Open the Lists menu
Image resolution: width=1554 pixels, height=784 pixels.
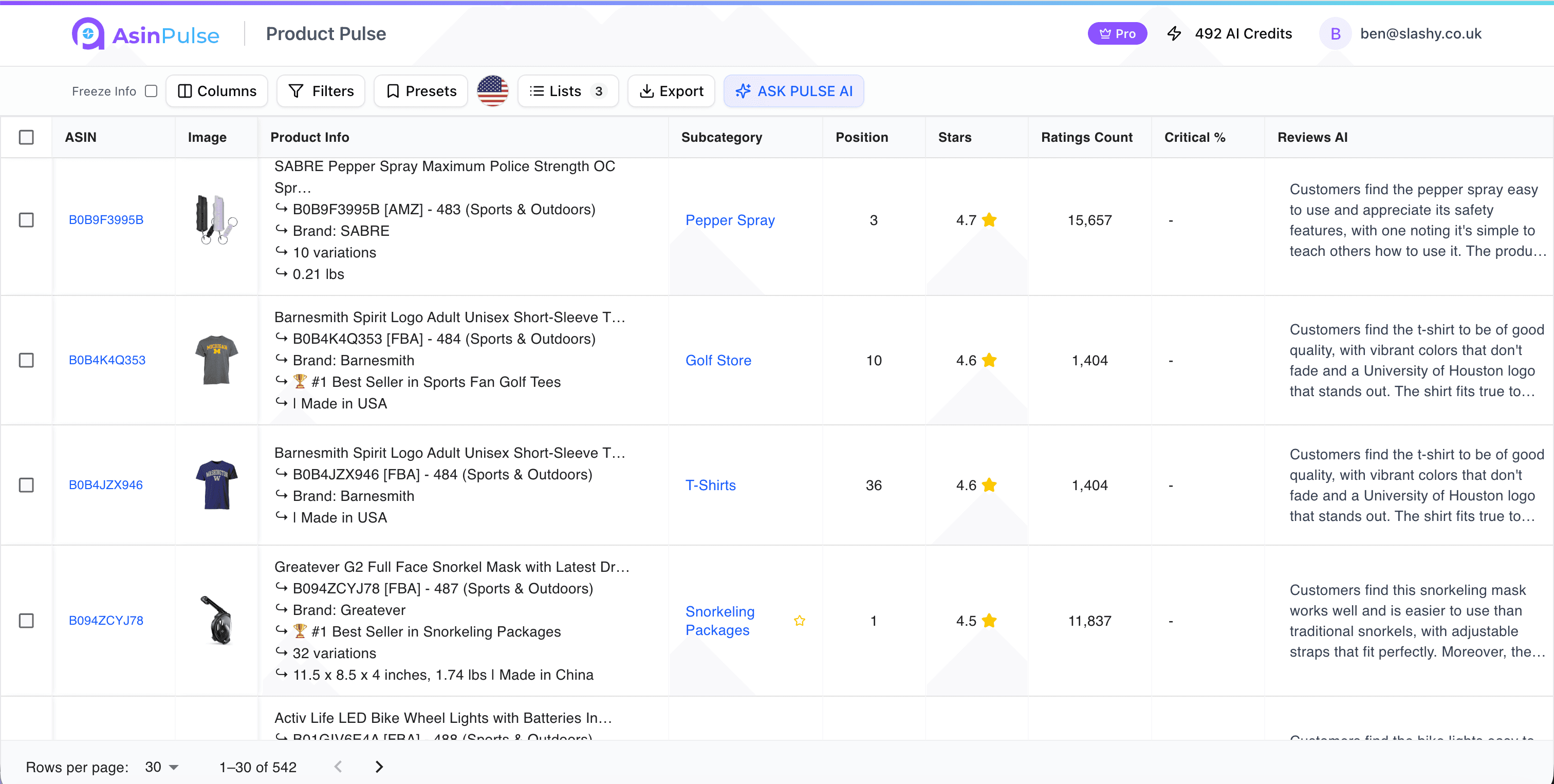568,91
